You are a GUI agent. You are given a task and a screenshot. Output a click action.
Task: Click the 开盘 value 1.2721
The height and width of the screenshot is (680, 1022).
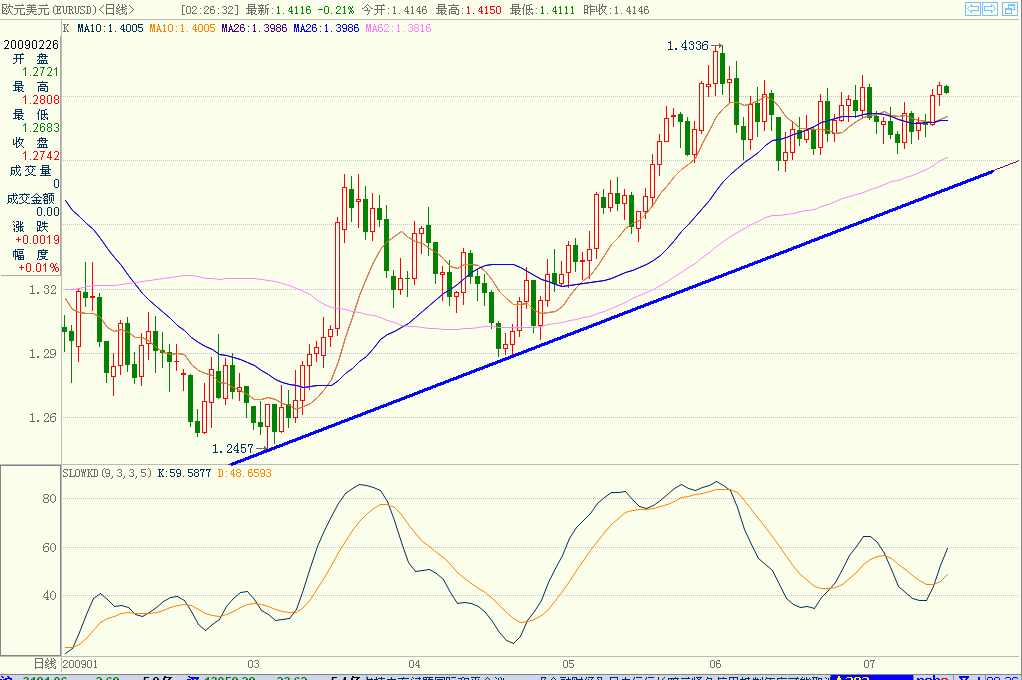tap(40, 72)
